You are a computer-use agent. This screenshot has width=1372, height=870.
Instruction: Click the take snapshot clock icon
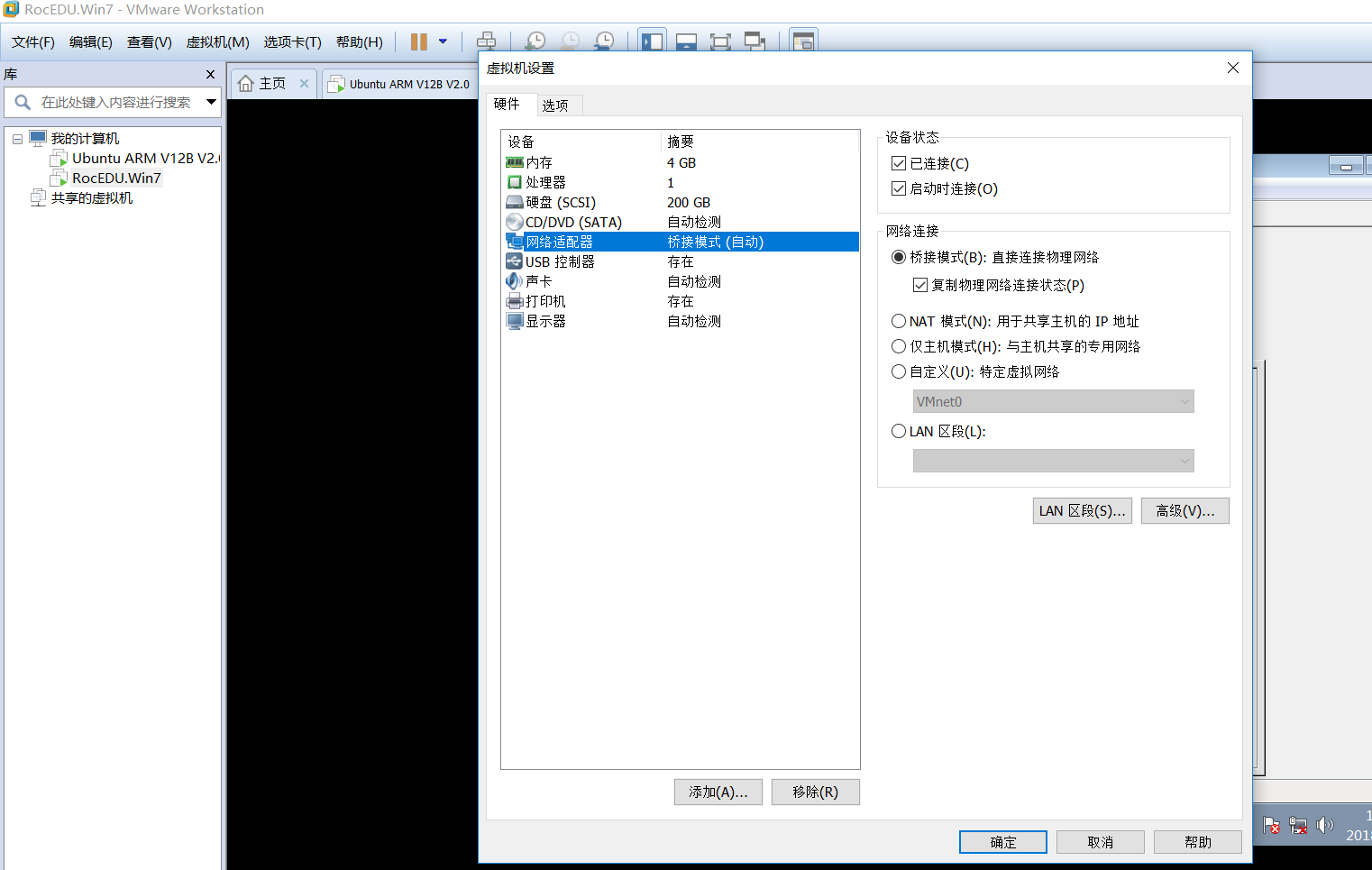(535, 41)
